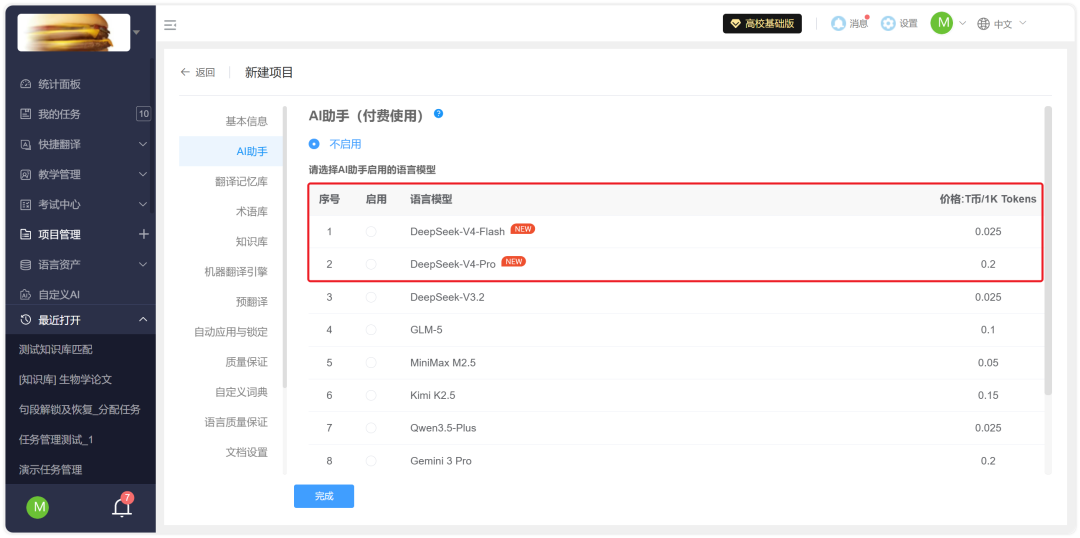Enable Gemini 3 Pro model radio

pyautogui.click(x=371, y=461)
